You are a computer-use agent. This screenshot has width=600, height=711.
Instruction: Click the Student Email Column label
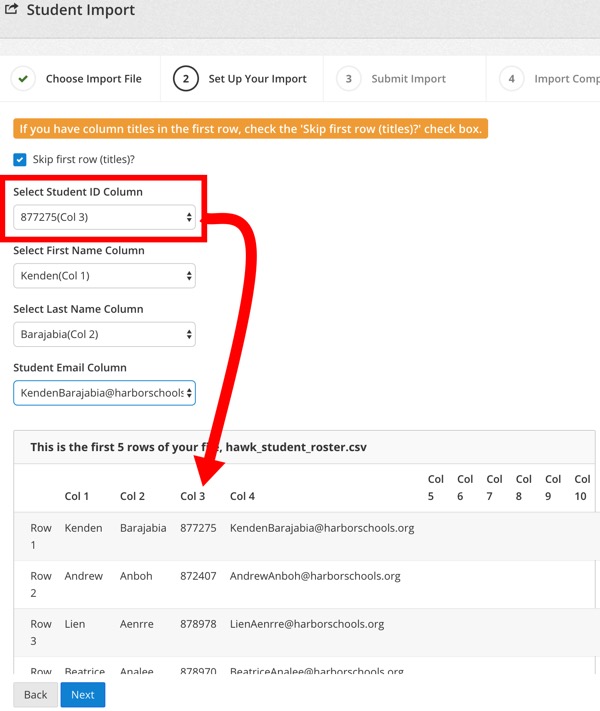70,367
